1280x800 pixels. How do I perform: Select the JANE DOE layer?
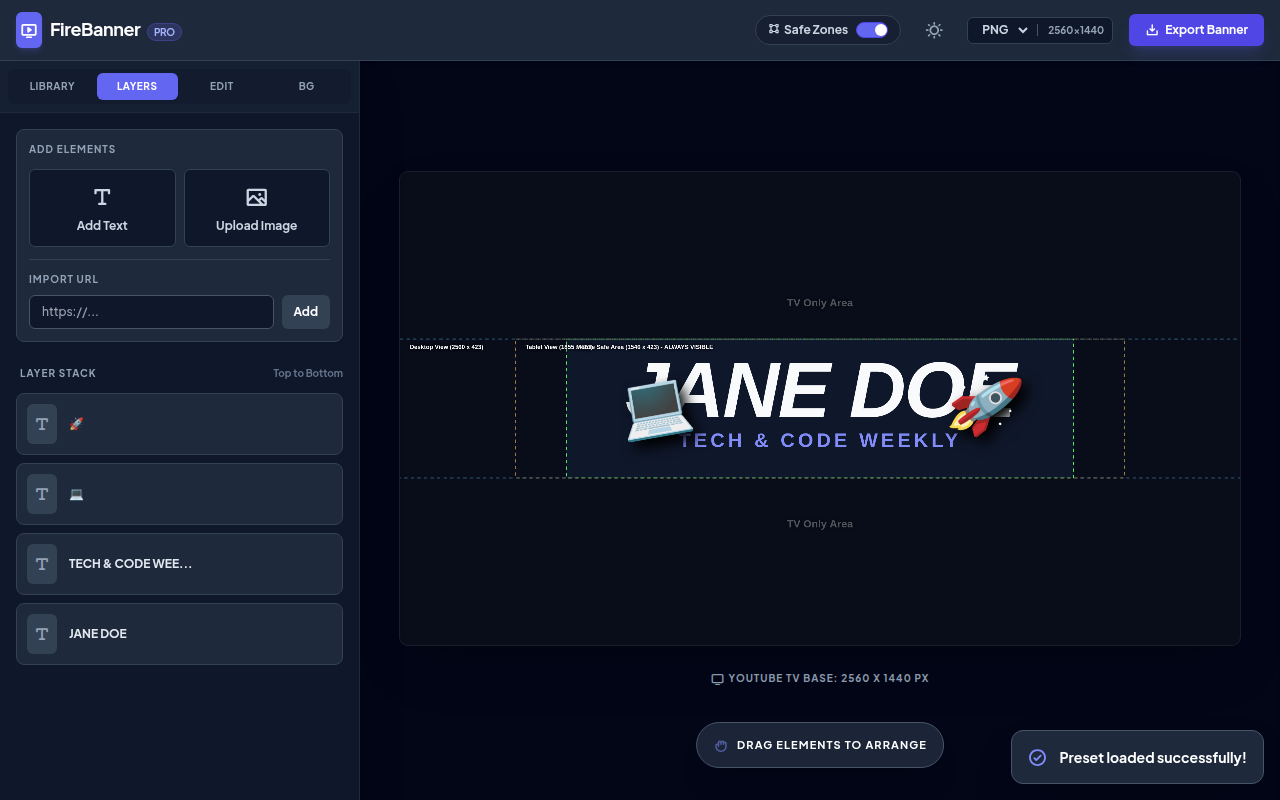179,634
